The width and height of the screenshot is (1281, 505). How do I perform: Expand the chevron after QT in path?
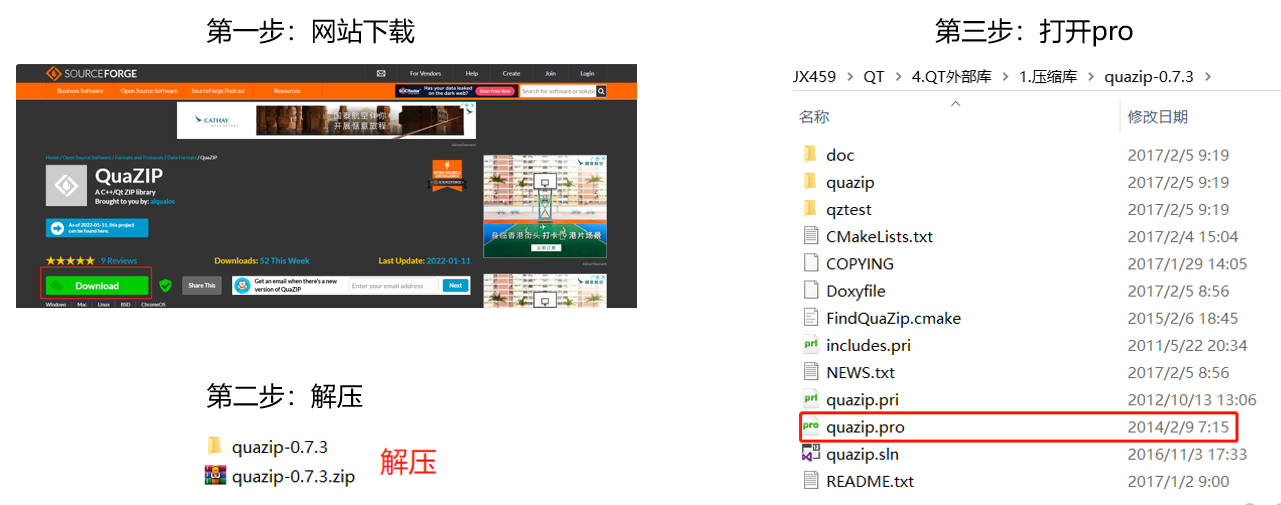(x=896, y=77)
